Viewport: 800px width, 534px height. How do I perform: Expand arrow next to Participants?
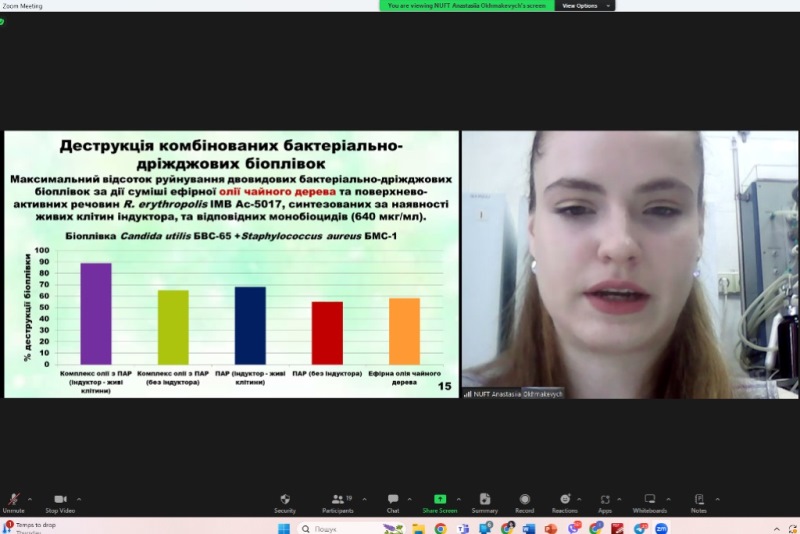click(364, 499)
